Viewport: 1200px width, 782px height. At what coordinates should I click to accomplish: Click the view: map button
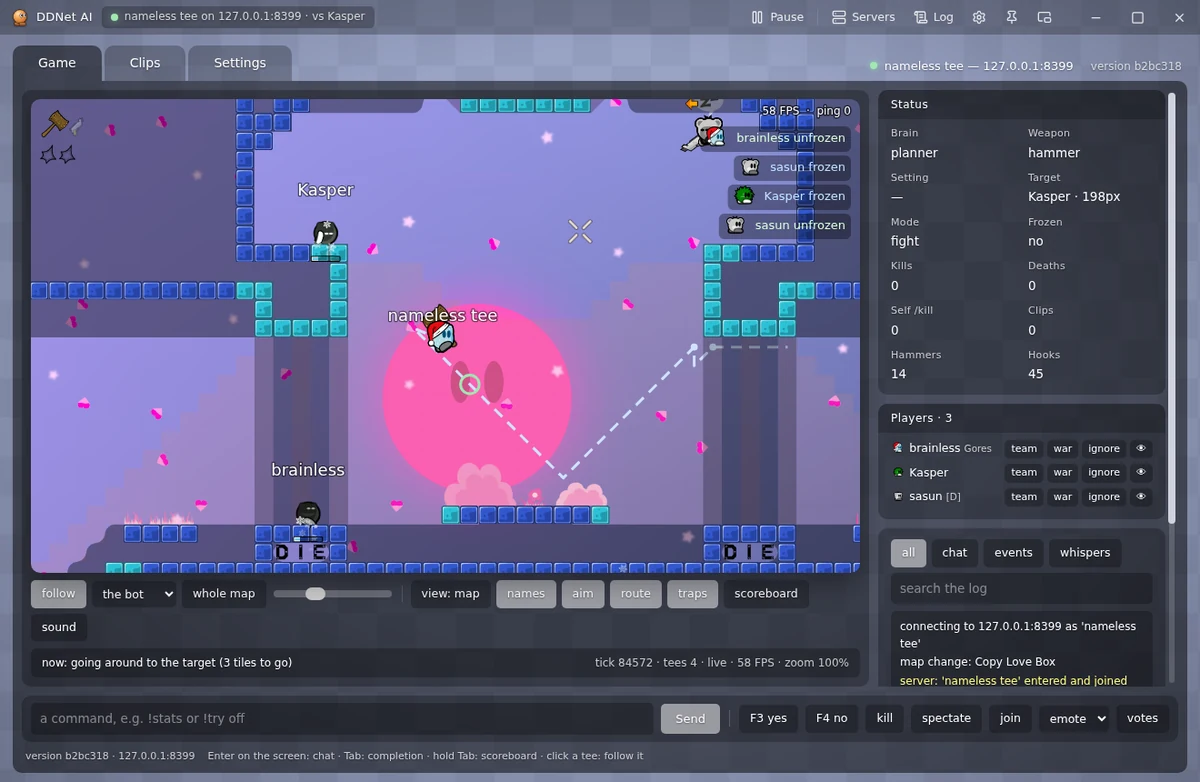(x=450, y=593)
